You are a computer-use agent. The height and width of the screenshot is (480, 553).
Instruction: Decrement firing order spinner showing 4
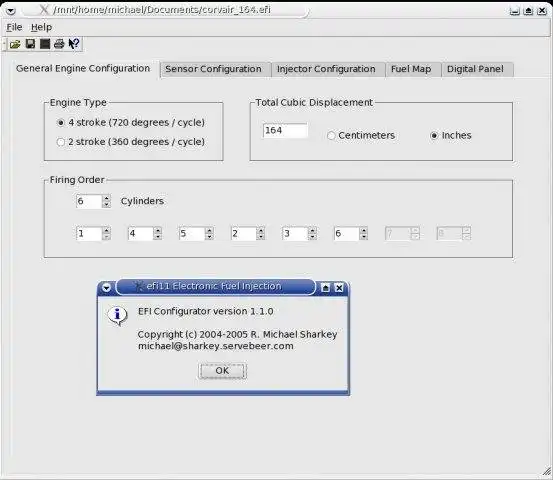point(158,237)
